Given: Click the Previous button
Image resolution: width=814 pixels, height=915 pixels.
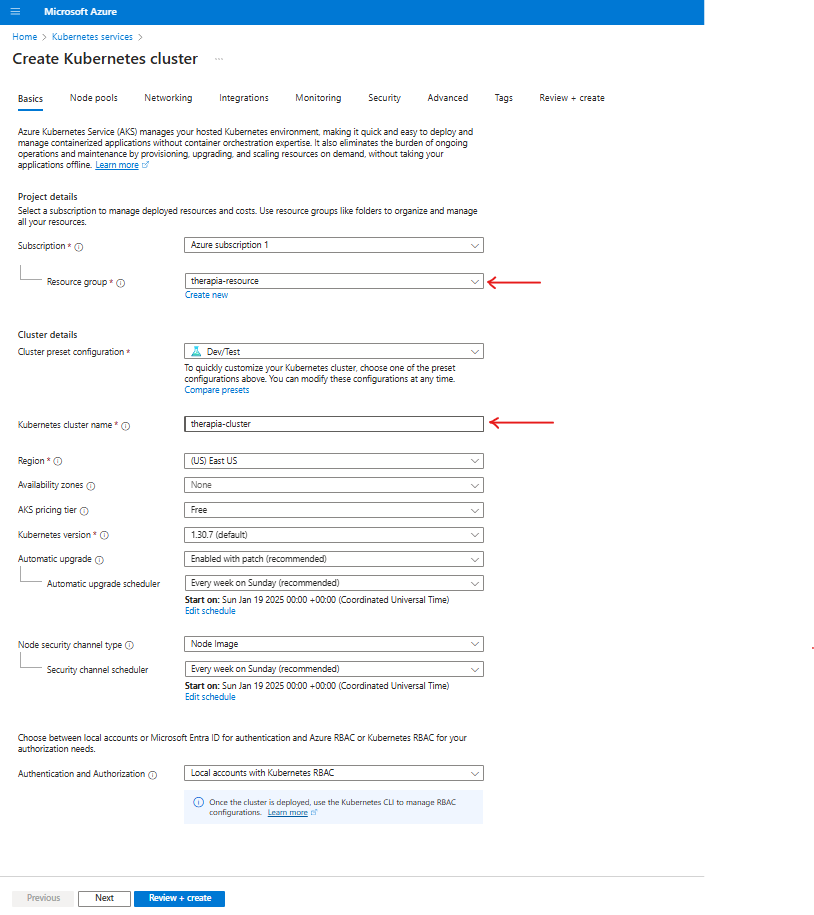Looking at the screenshot, I should pyautogui.click(x=43, y=899).
